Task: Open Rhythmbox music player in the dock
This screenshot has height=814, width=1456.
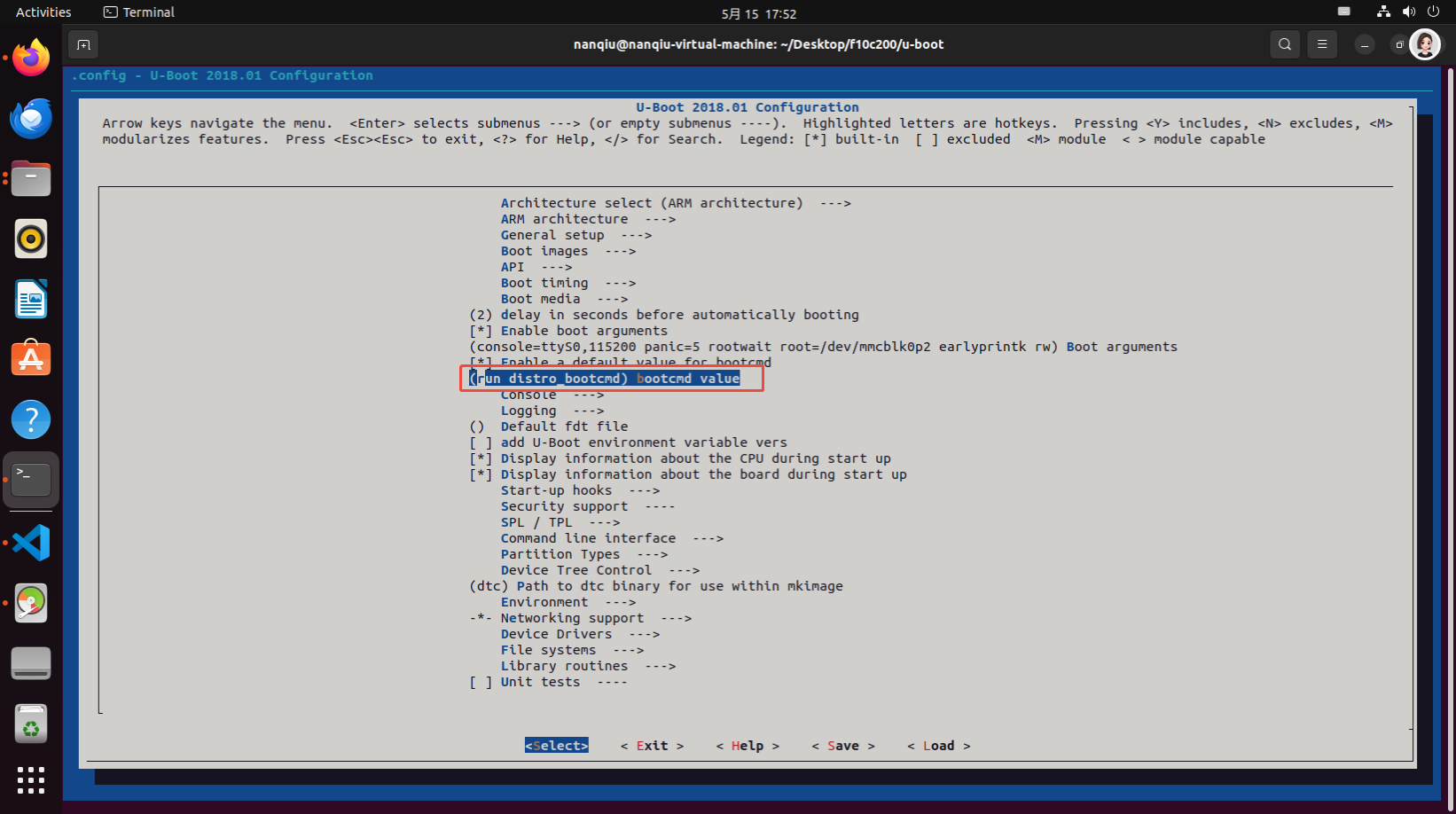Action: point(31,239)
